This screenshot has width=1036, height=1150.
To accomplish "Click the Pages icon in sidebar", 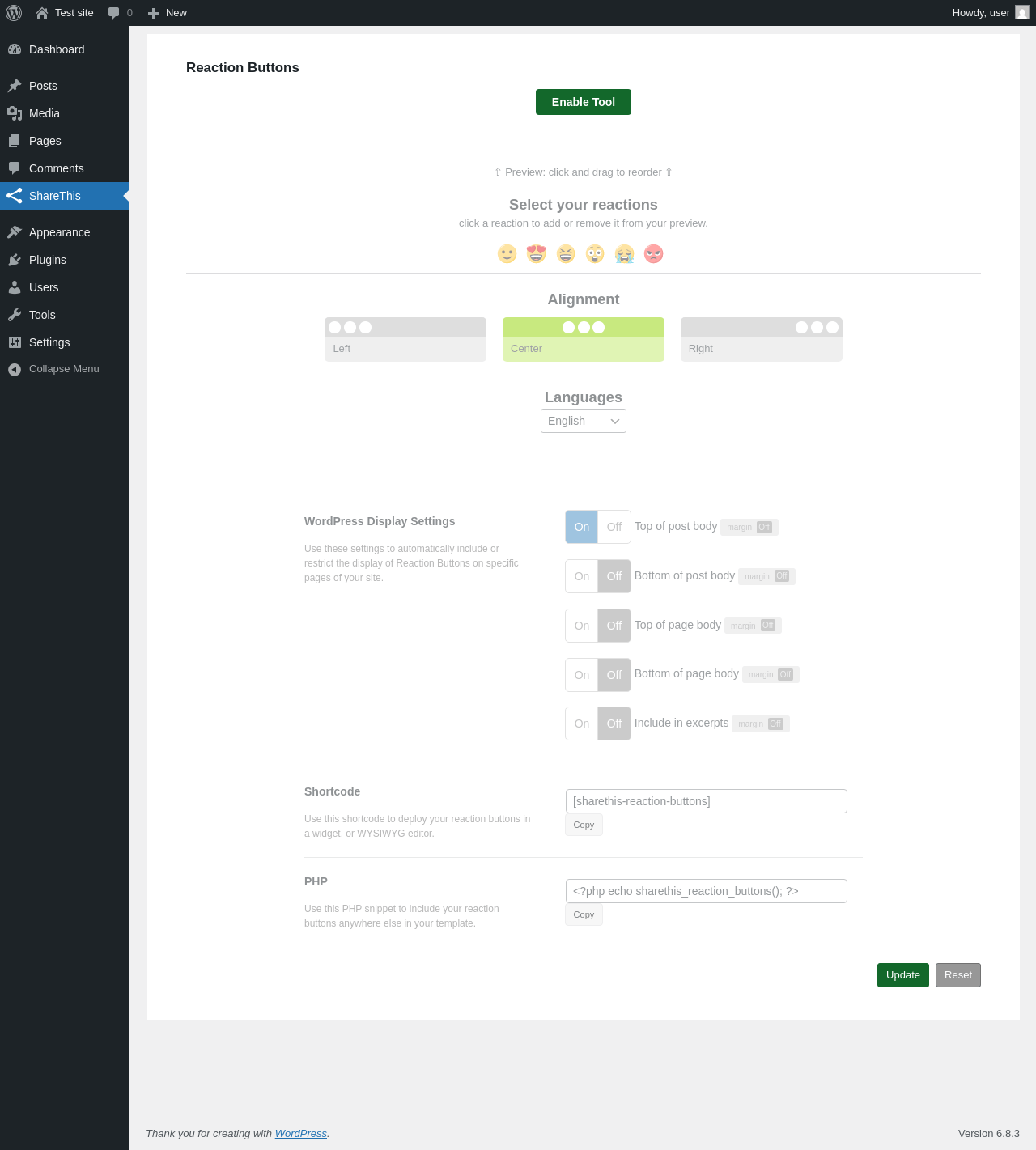I will click(x=15, y=141).
